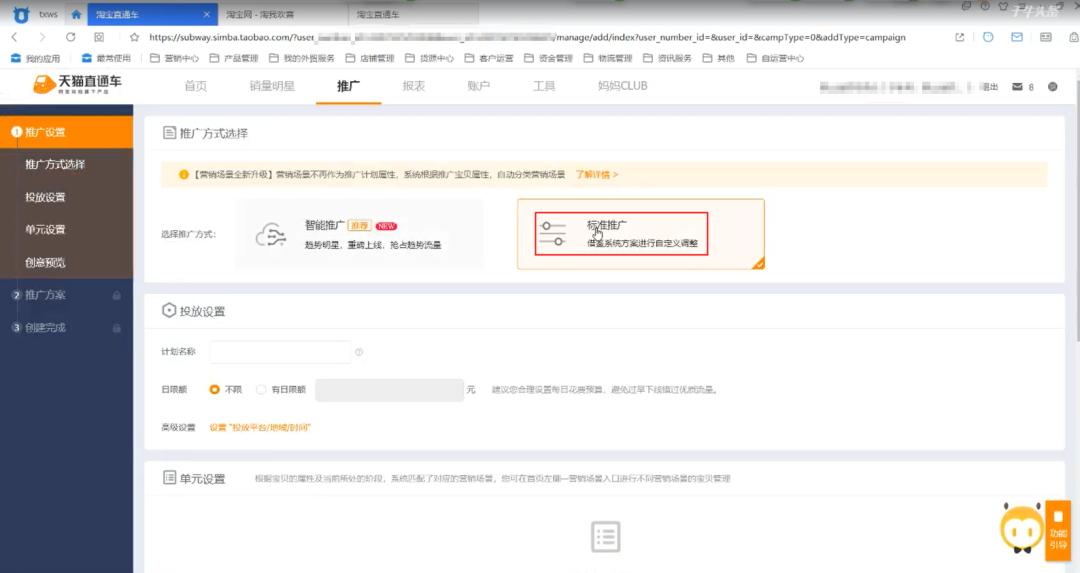This screenshot has width=1080, height=573.
Task: Expand the 产品管理 bookmark folder
Action: (233, 59)
